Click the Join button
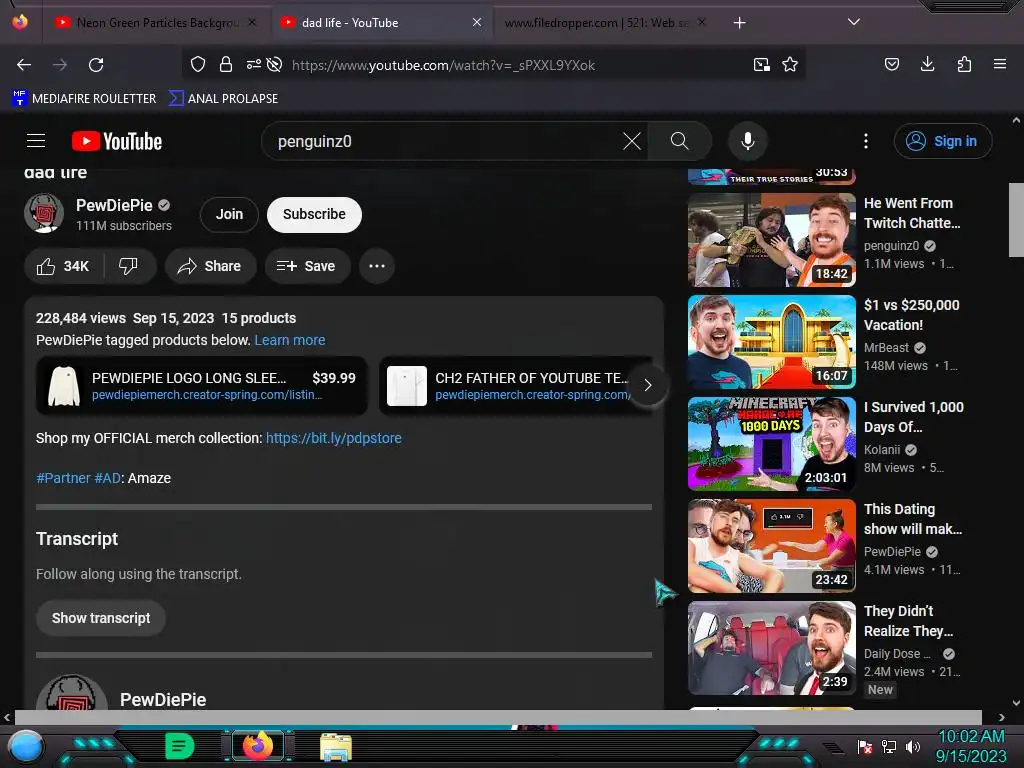1024x768 pixels. coord(229,214)
